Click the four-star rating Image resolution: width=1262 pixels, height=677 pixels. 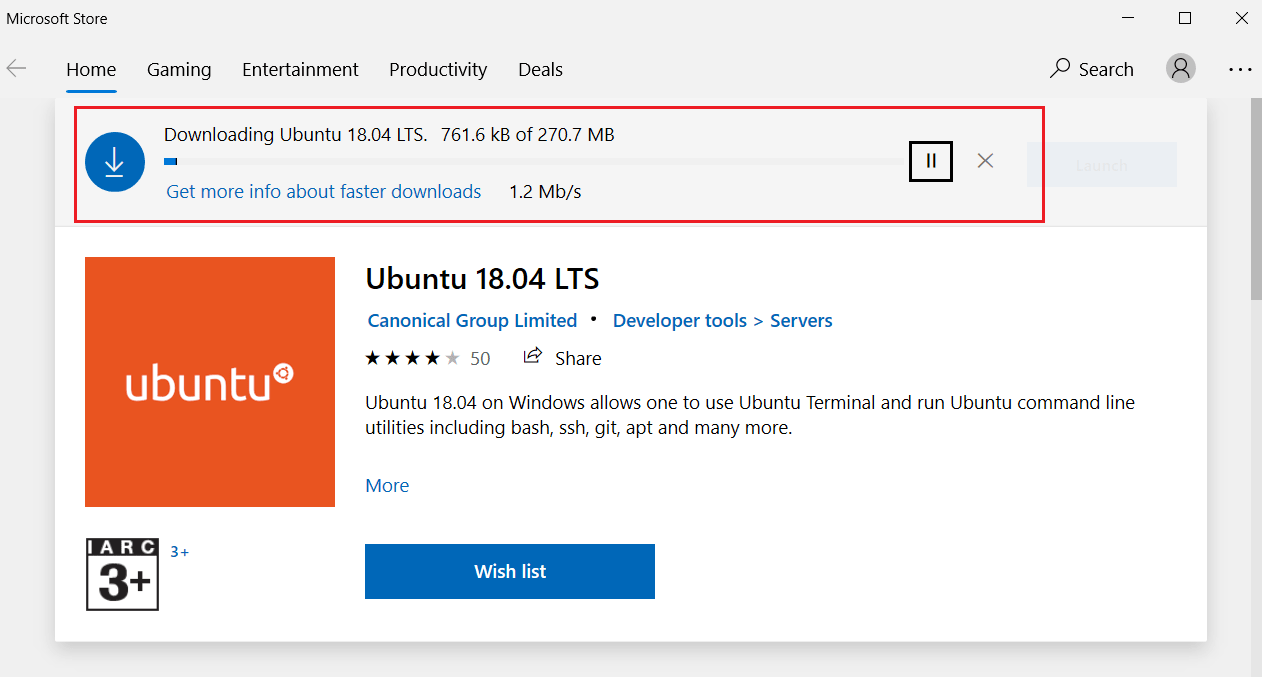pos(413,358)
